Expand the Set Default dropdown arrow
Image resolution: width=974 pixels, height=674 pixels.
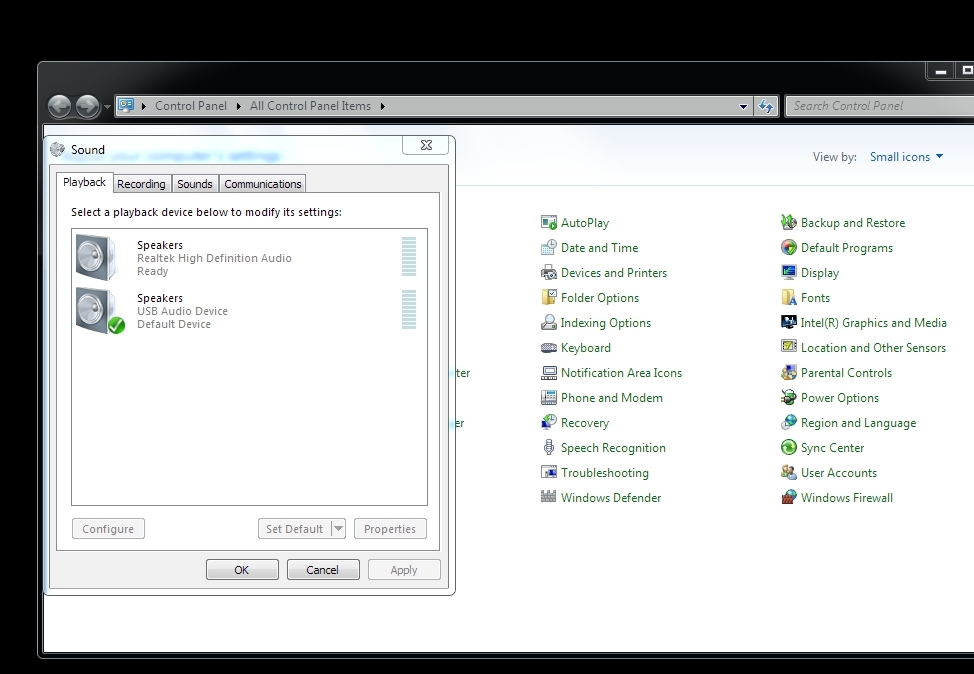click(339, 529)
